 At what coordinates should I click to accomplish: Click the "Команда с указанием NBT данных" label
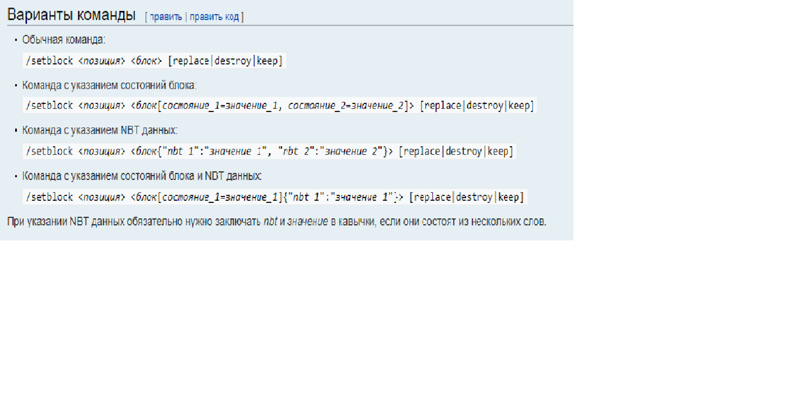pyautogui.click(x=100, y=130)
